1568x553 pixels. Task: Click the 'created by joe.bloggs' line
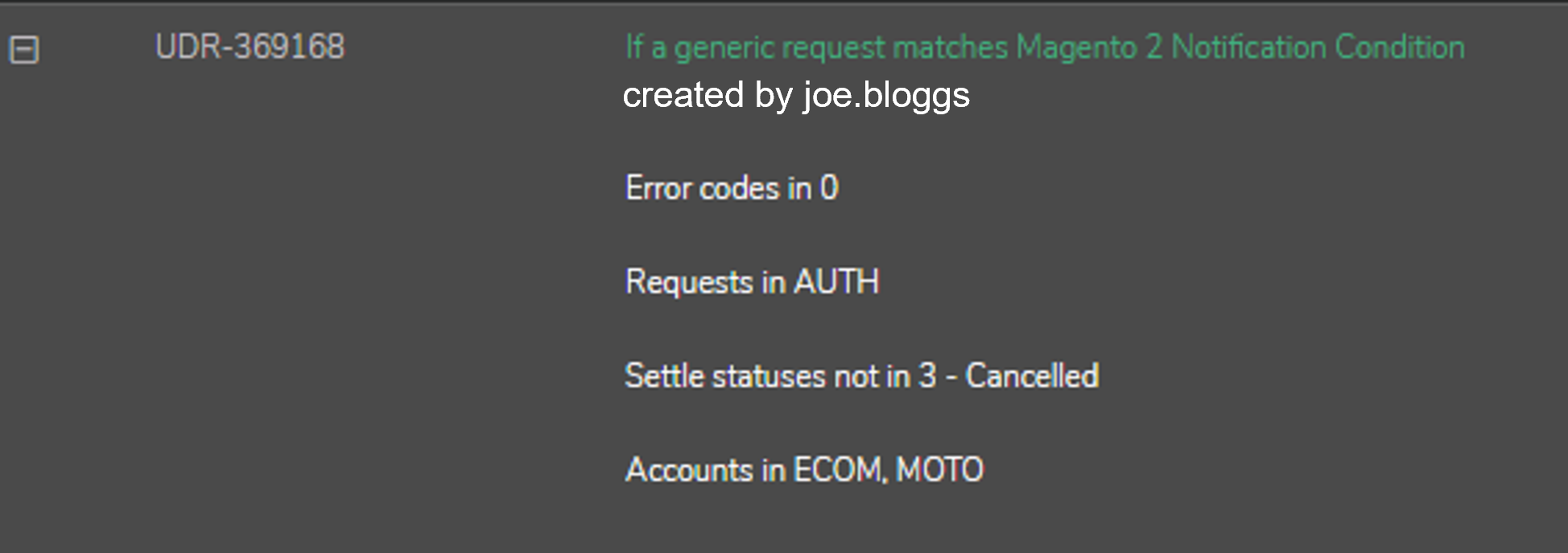tap(796, 95)
